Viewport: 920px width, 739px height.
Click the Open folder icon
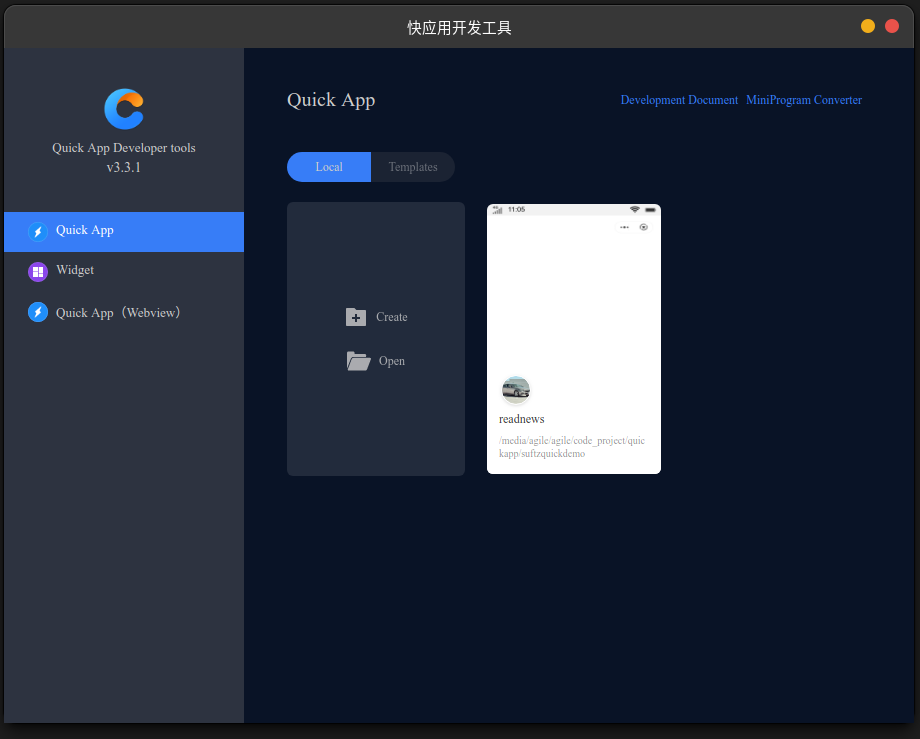pos(358,361)
